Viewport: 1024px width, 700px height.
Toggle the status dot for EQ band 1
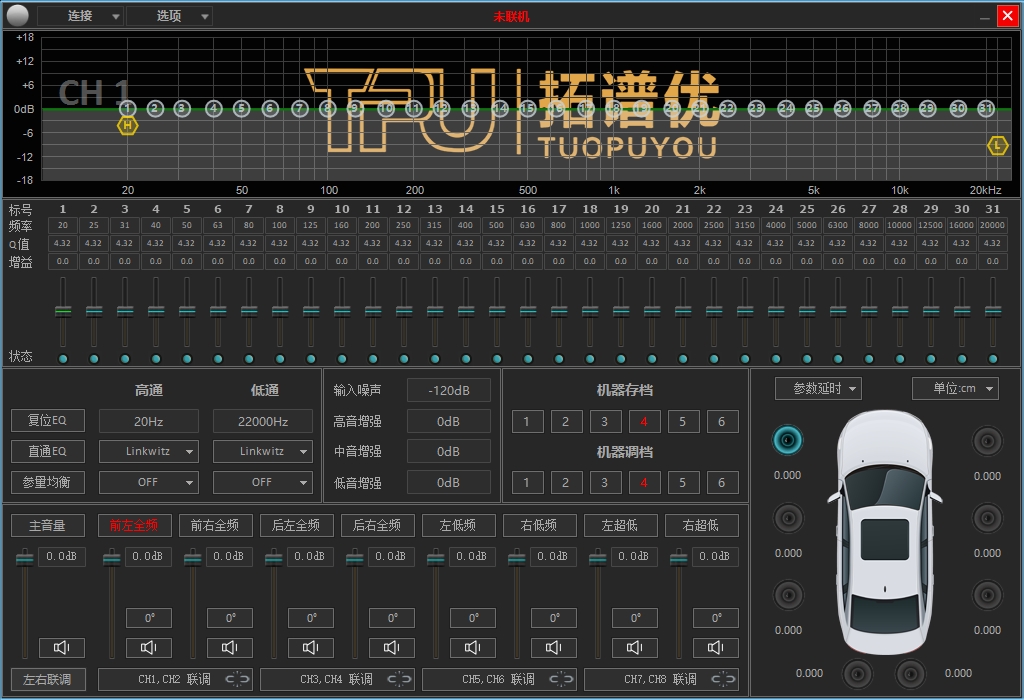click(x=63, y=358)
